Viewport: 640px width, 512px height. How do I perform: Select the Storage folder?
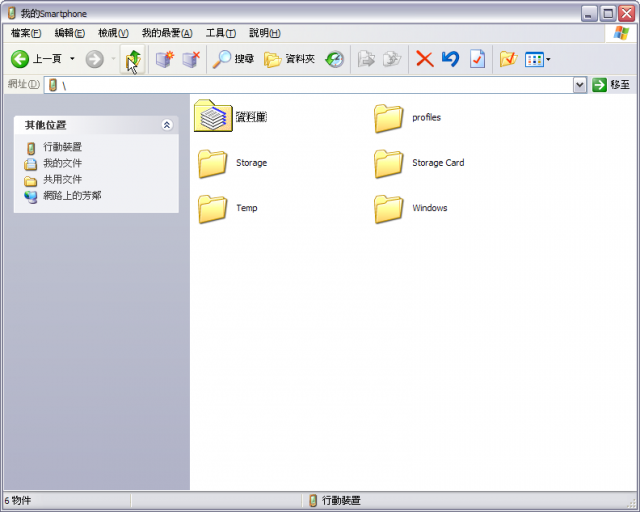point(232,163)
